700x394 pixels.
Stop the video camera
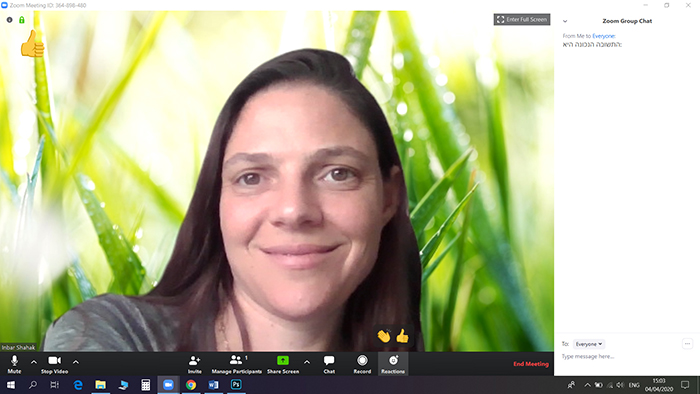tap(54, 364)
